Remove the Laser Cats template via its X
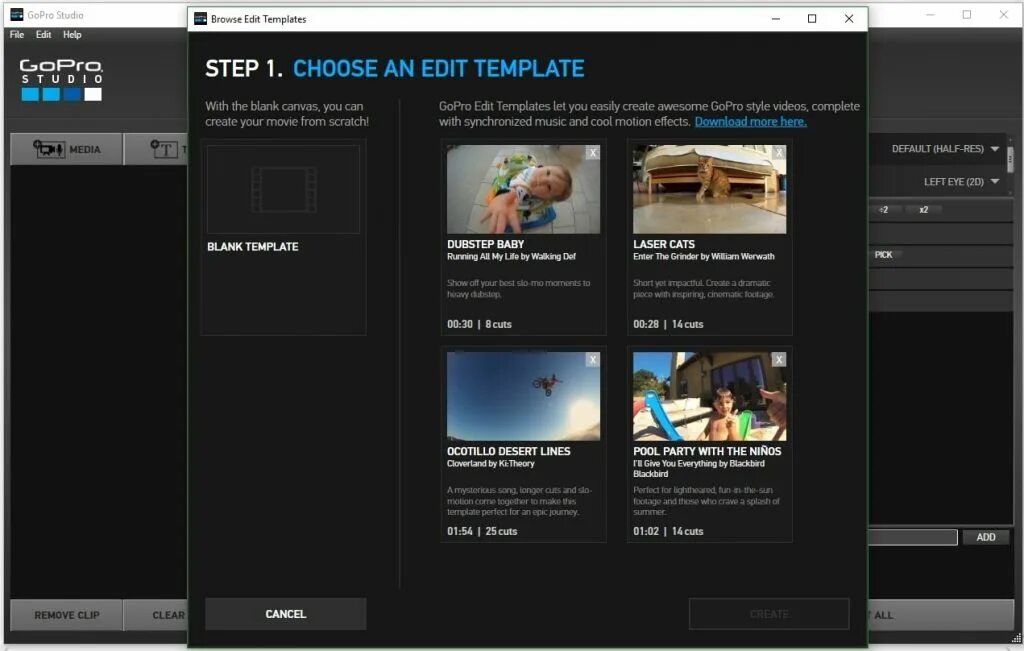Screen dimensions: 1024x651 778,153
